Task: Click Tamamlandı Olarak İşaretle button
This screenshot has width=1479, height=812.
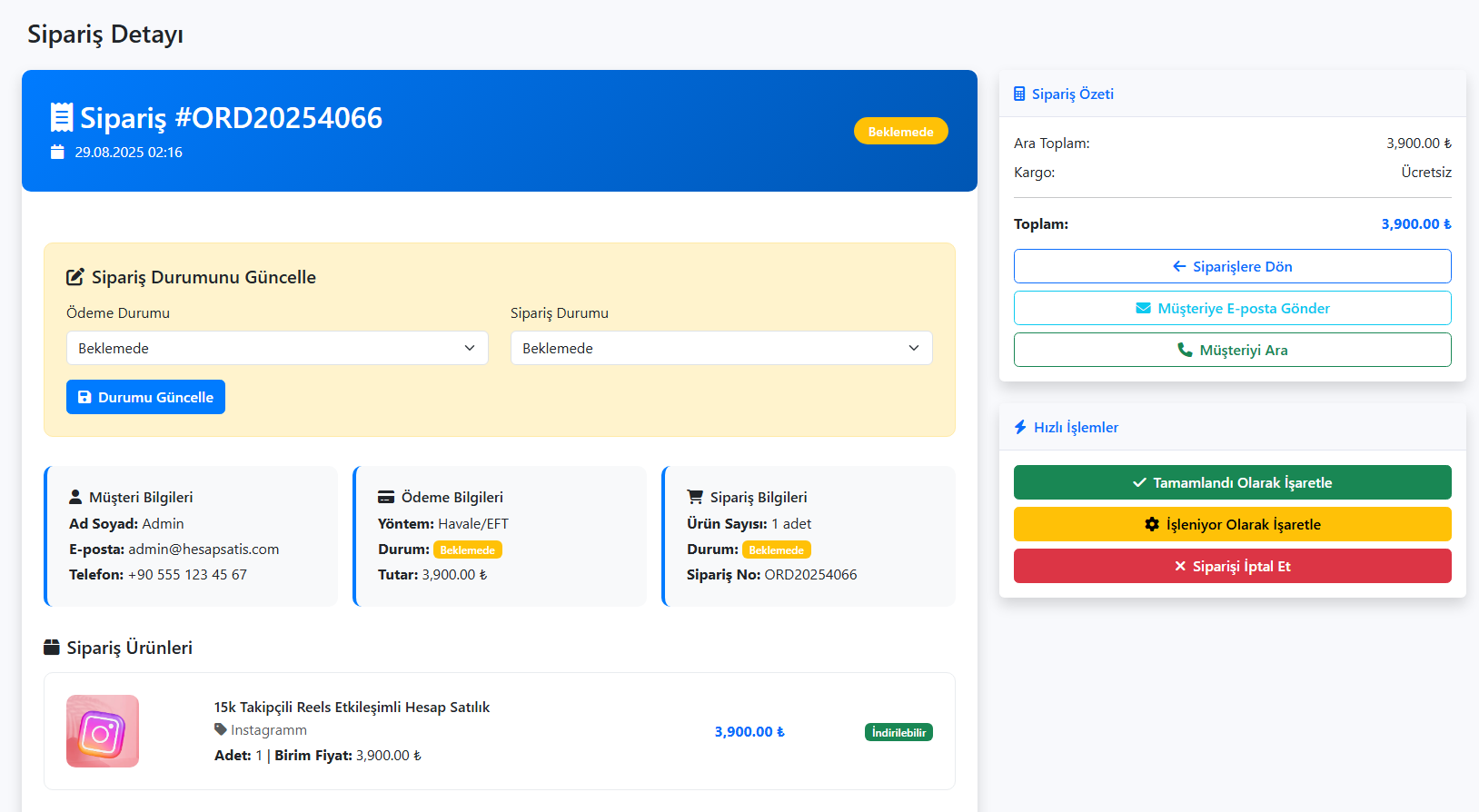Action: pyautogui.click(x=1232, y=482)
